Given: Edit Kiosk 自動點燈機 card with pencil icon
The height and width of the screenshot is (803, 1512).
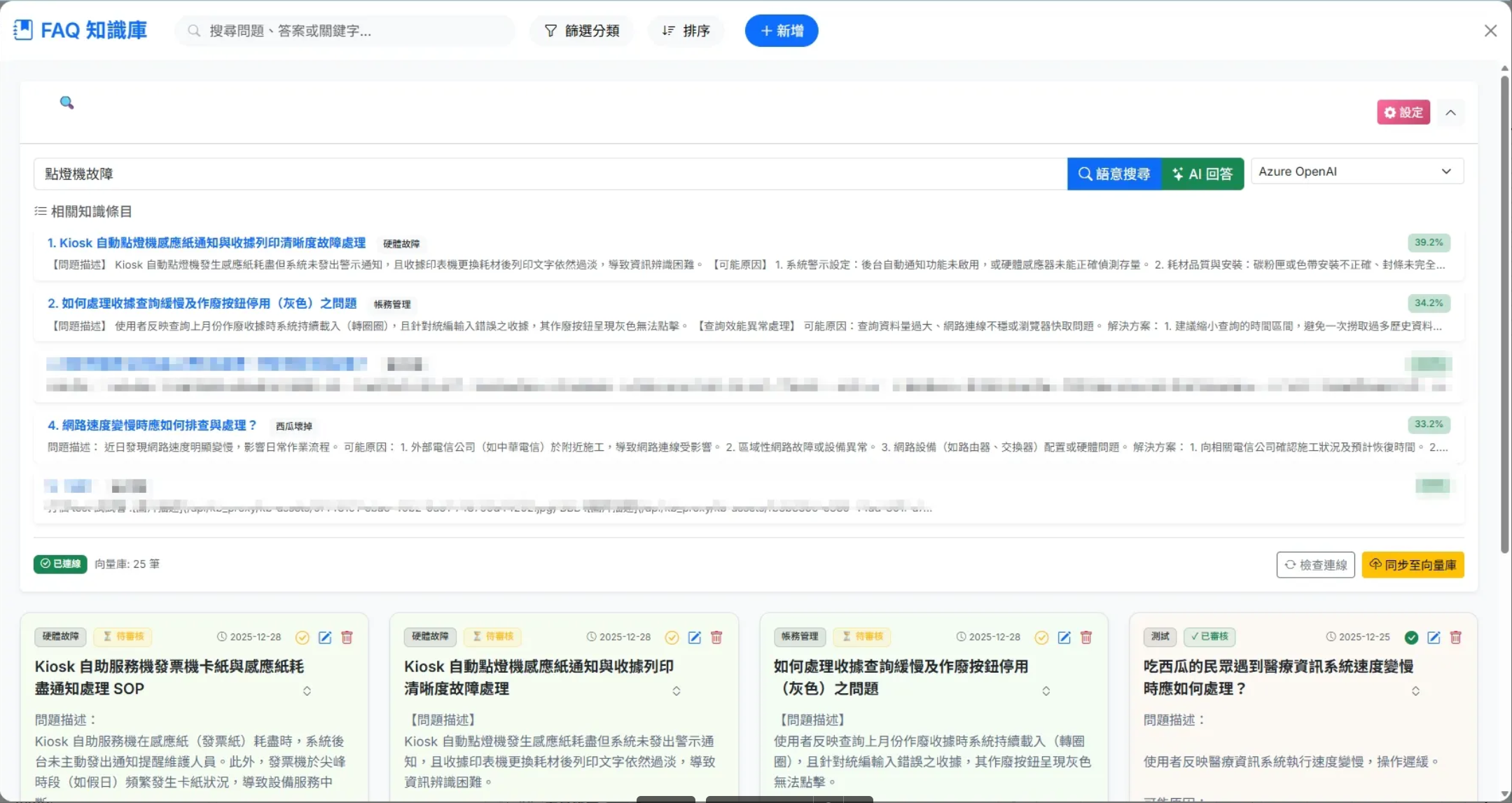Looking at the screenshot, I should click(x=695, y=637).
